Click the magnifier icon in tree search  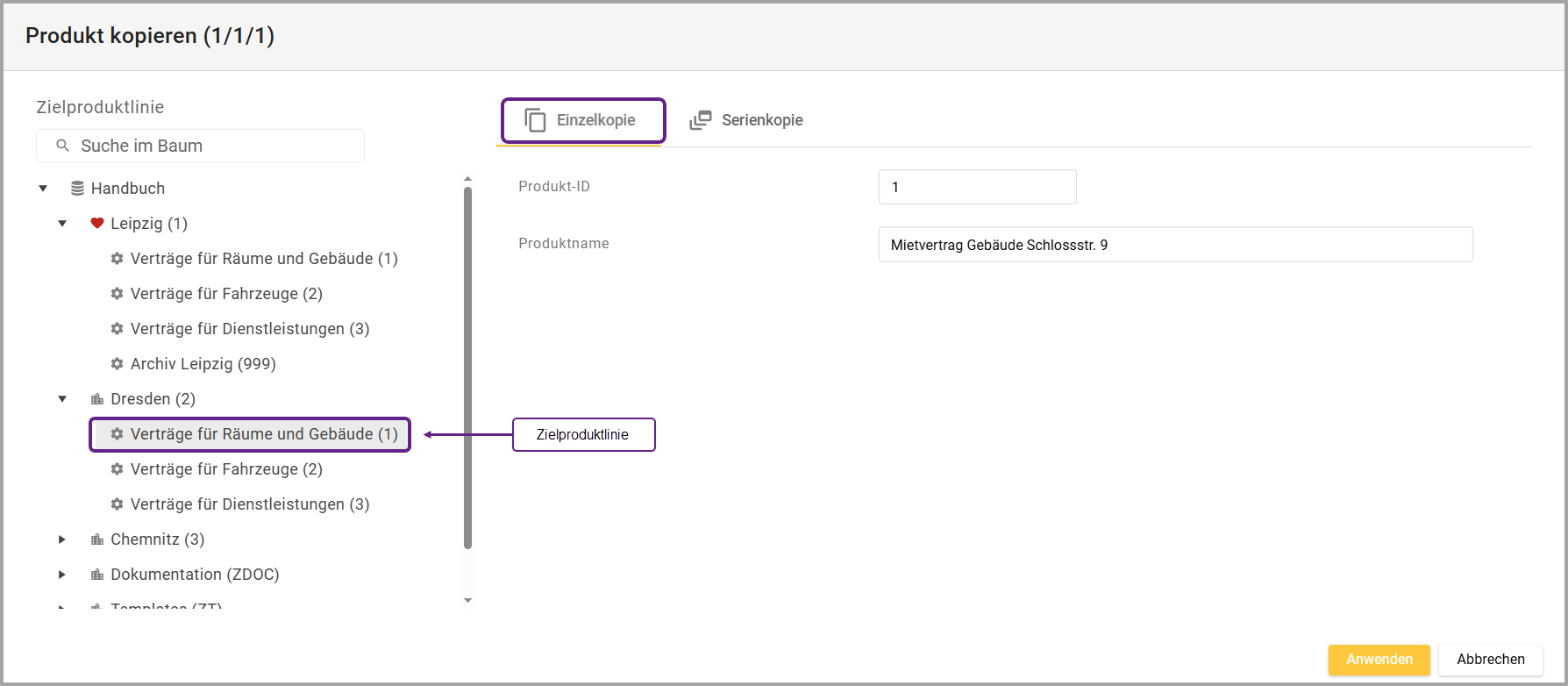point(62,146)
